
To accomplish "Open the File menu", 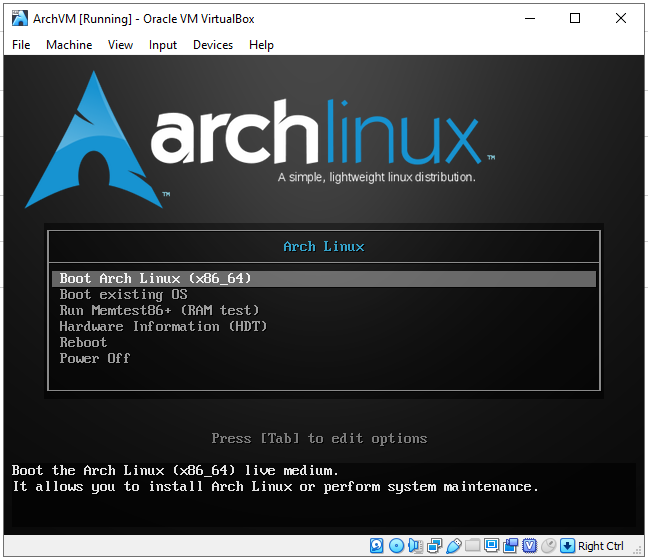I will 21,45.
